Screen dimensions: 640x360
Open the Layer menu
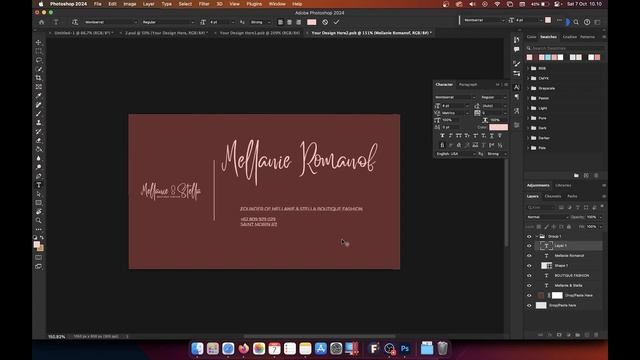tap(149, 4)
